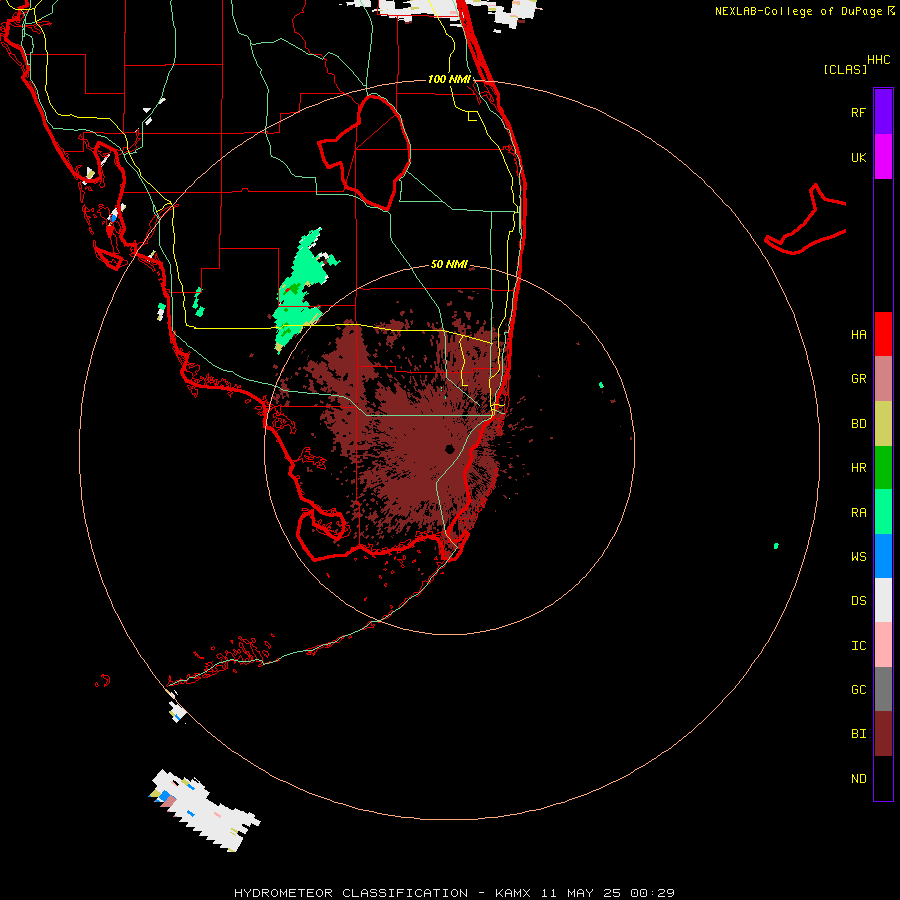
Task: Click the Hydrometeor Classification KAMX title text
Action: pyautogui.click(x=454, y=893)
